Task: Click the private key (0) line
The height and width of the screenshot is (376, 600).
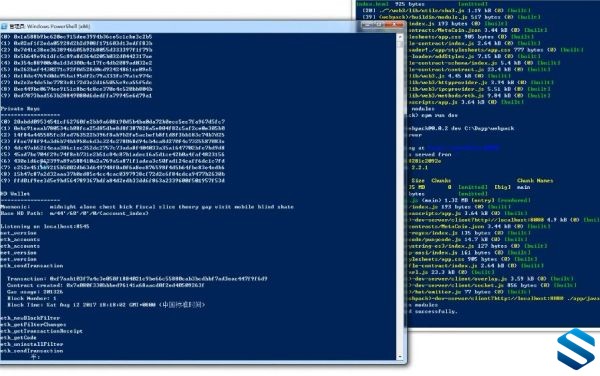Action: point(112,122)
